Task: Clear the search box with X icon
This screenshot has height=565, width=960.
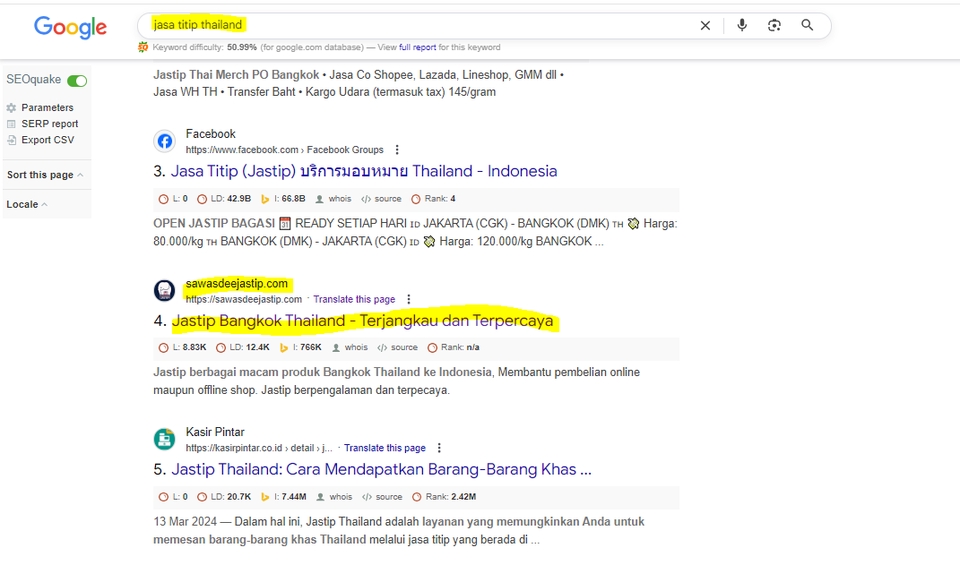Action: pyautogui.click(x=705, y=25)
